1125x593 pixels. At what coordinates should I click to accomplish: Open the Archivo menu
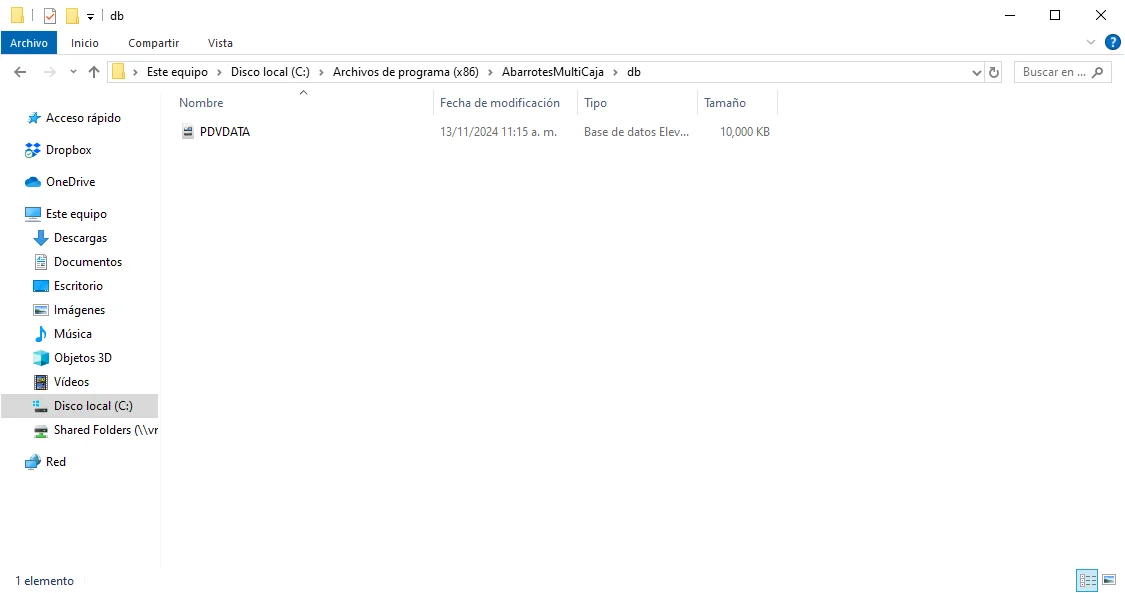[29, 43]
